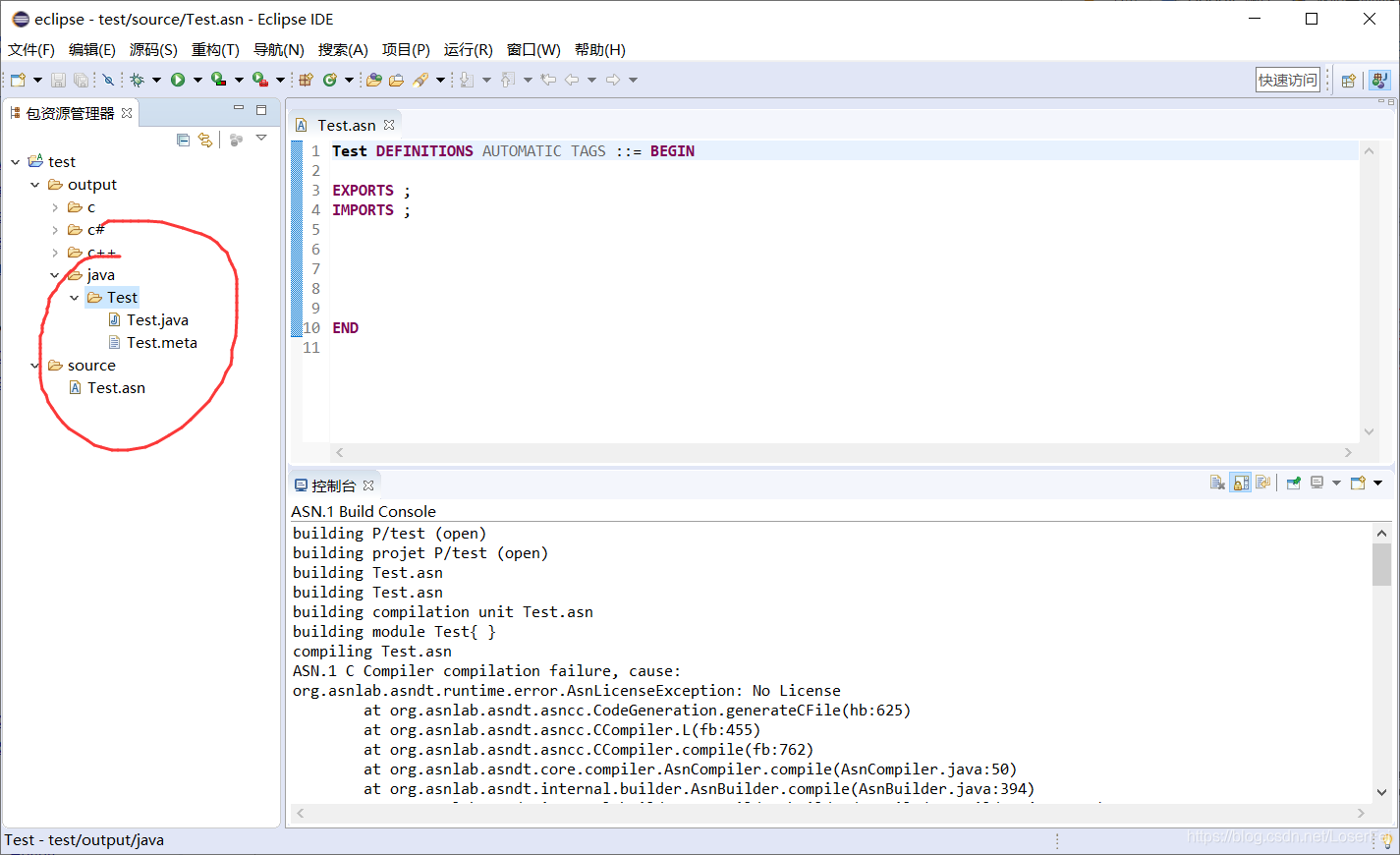Toggle Skip All Breakpoints icon

coord(108,80)
